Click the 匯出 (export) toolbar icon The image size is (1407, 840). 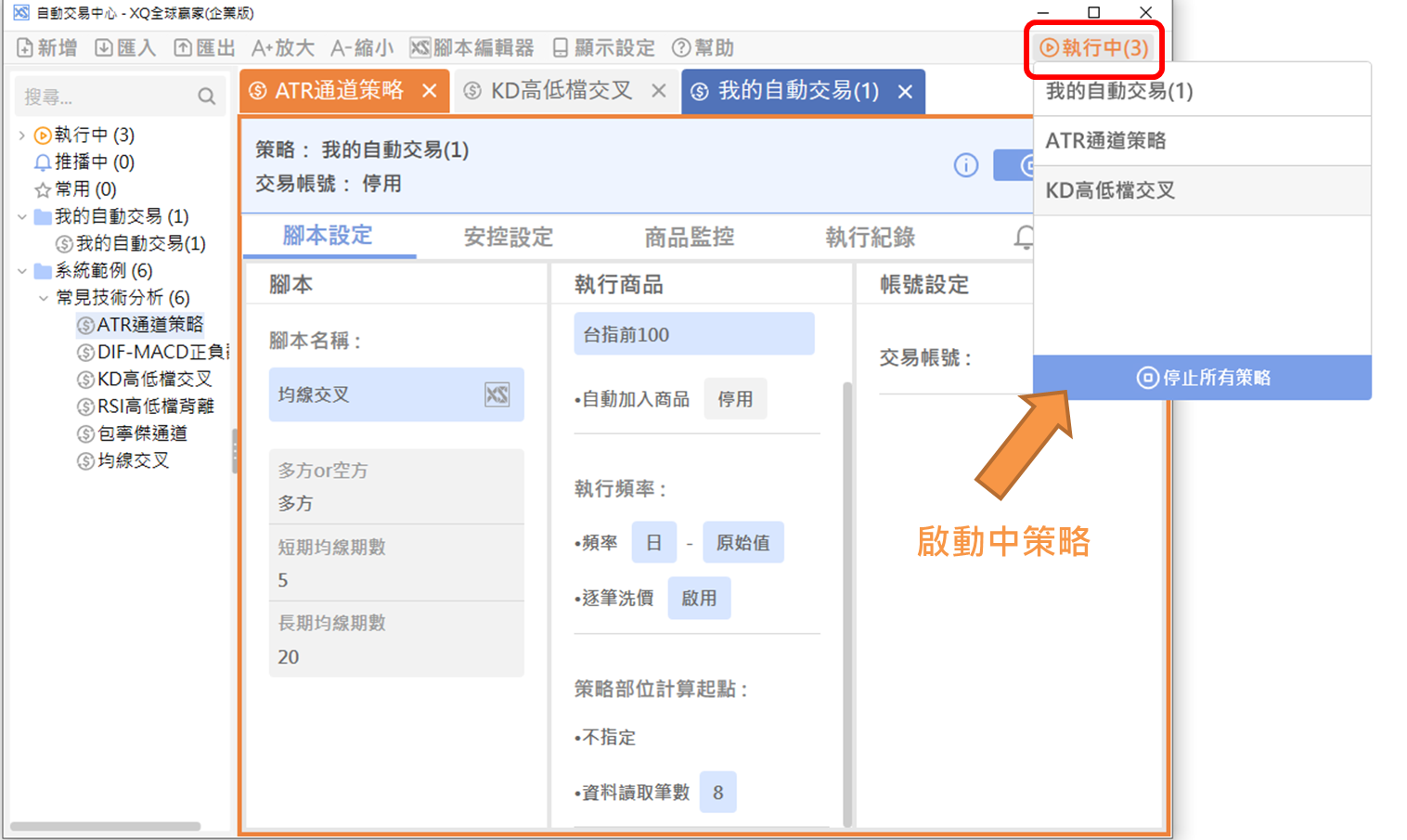pos(183,48)
